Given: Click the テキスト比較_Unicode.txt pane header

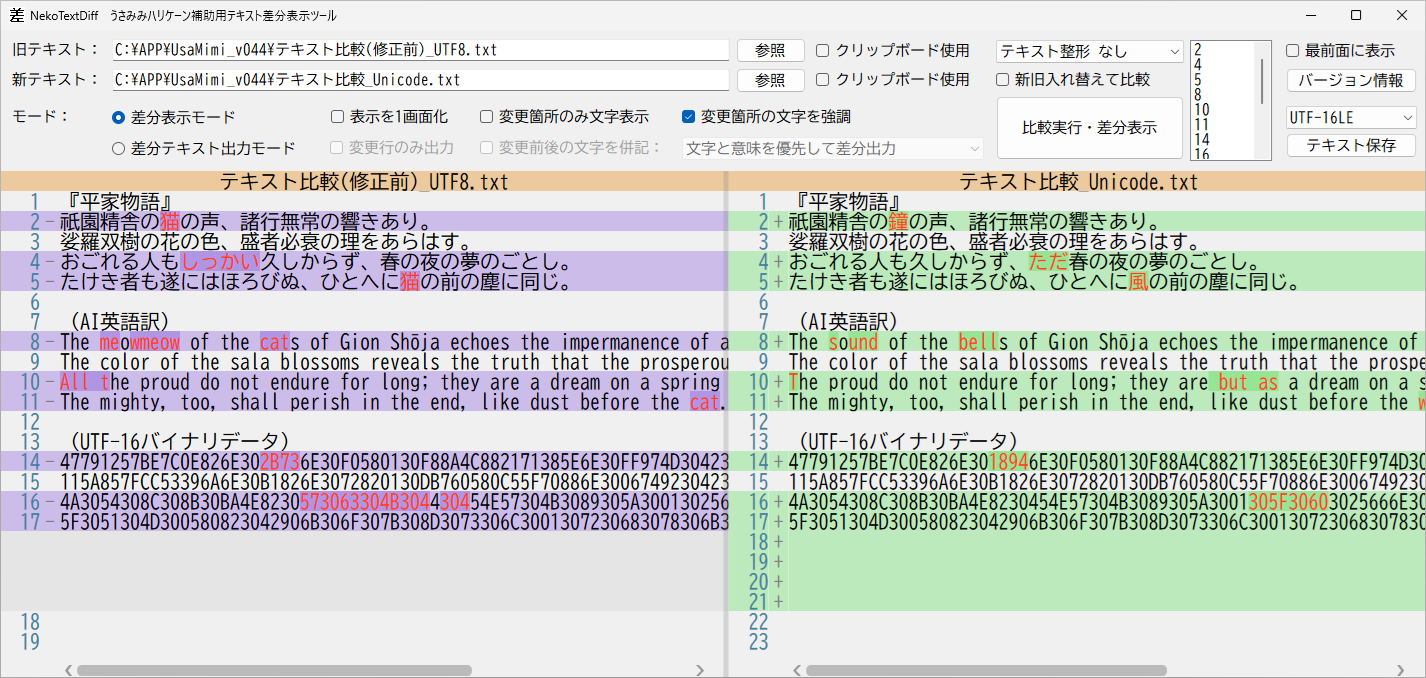Looking at the screenshot, I should tap(1078, 182).
